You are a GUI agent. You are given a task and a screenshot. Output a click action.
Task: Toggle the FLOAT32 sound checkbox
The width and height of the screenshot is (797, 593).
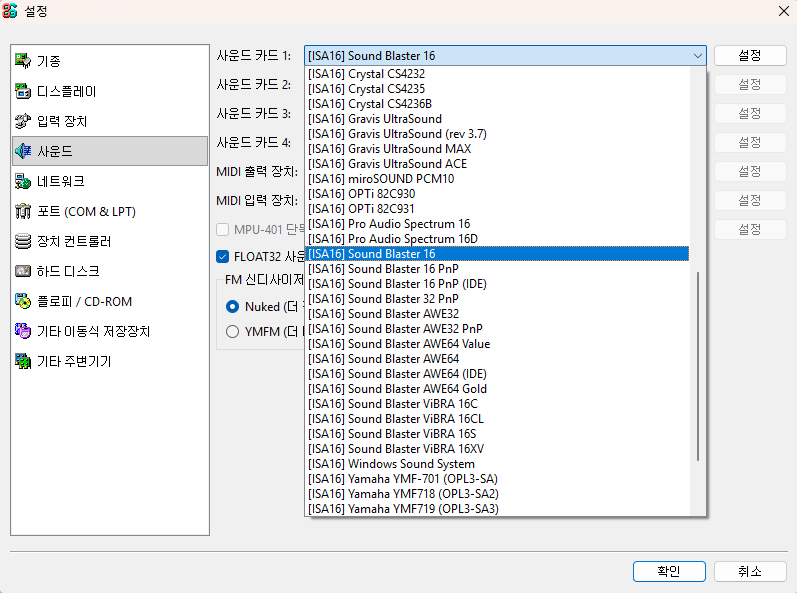(223, 256)
